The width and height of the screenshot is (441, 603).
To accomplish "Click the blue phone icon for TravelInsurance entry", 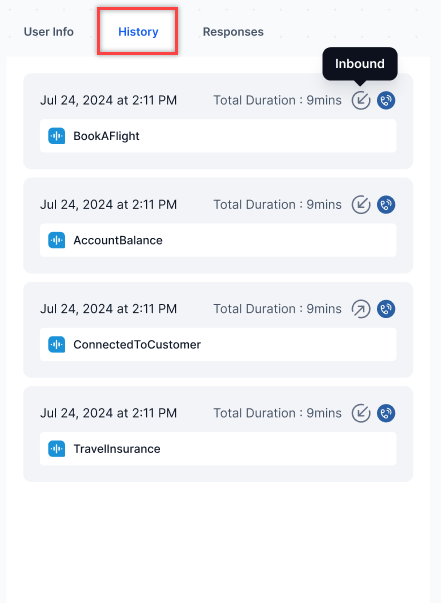I will [386, 413].
